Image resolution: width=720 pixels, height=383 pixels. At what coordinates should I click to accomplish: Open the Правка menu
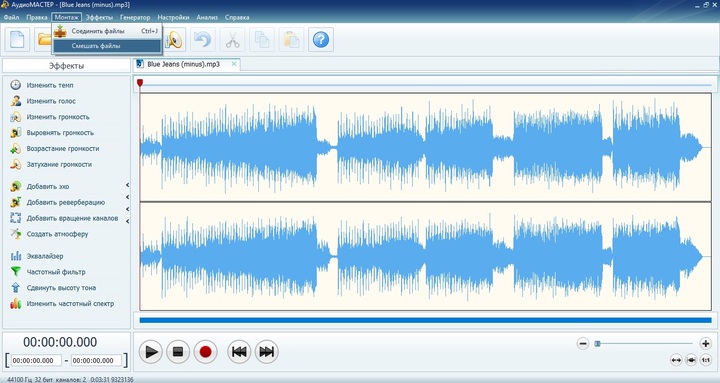pyautogui.click(x=37, y=17)
